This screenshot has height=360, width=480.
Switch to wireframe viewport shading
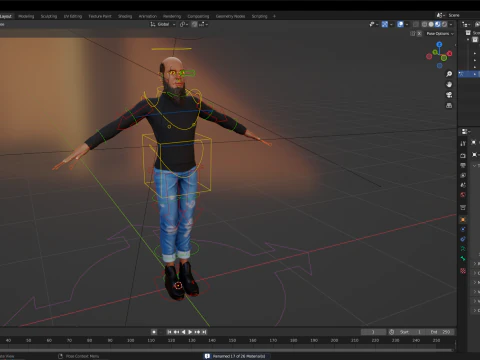click(x=424, y=24)
